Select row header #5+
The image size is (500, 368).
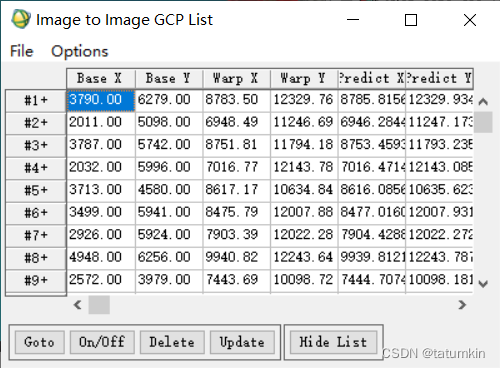coord(36,191)
